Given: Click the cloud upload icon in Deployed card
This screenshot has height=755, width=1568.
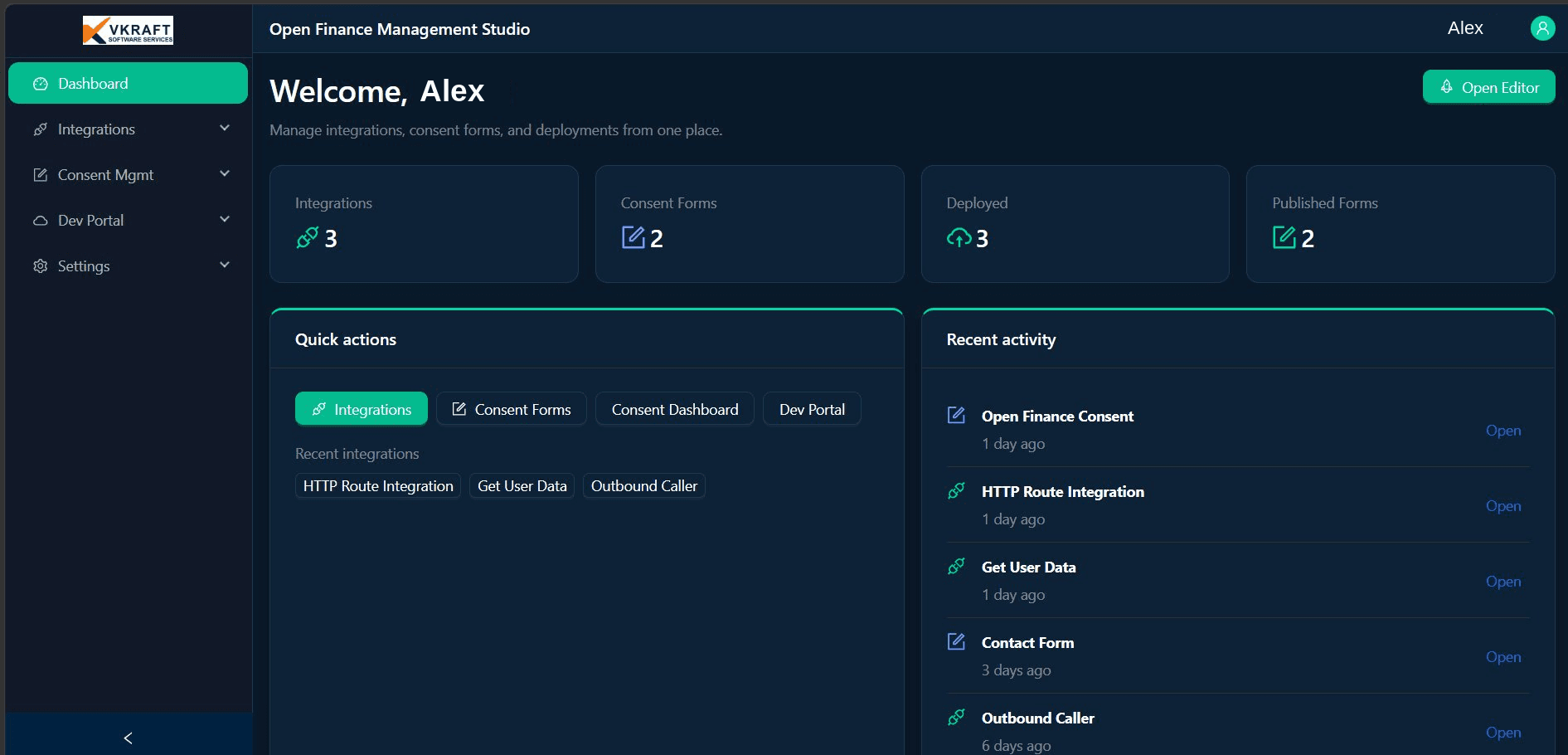Looking at the screenshot, I should coord(959,238).
